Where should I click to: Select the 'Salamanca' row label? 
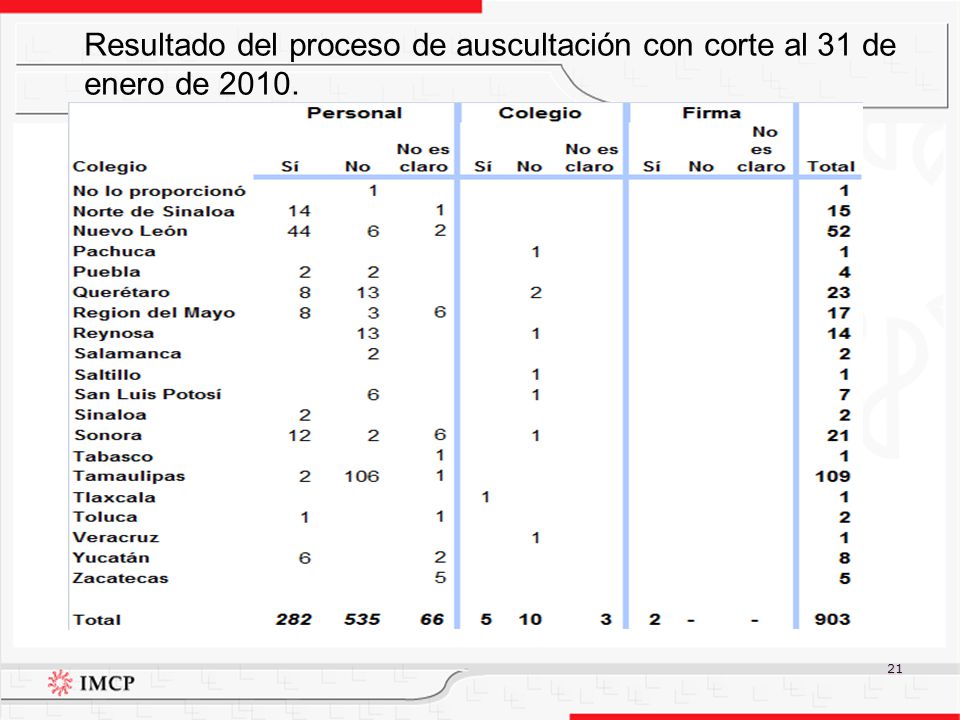128,354
